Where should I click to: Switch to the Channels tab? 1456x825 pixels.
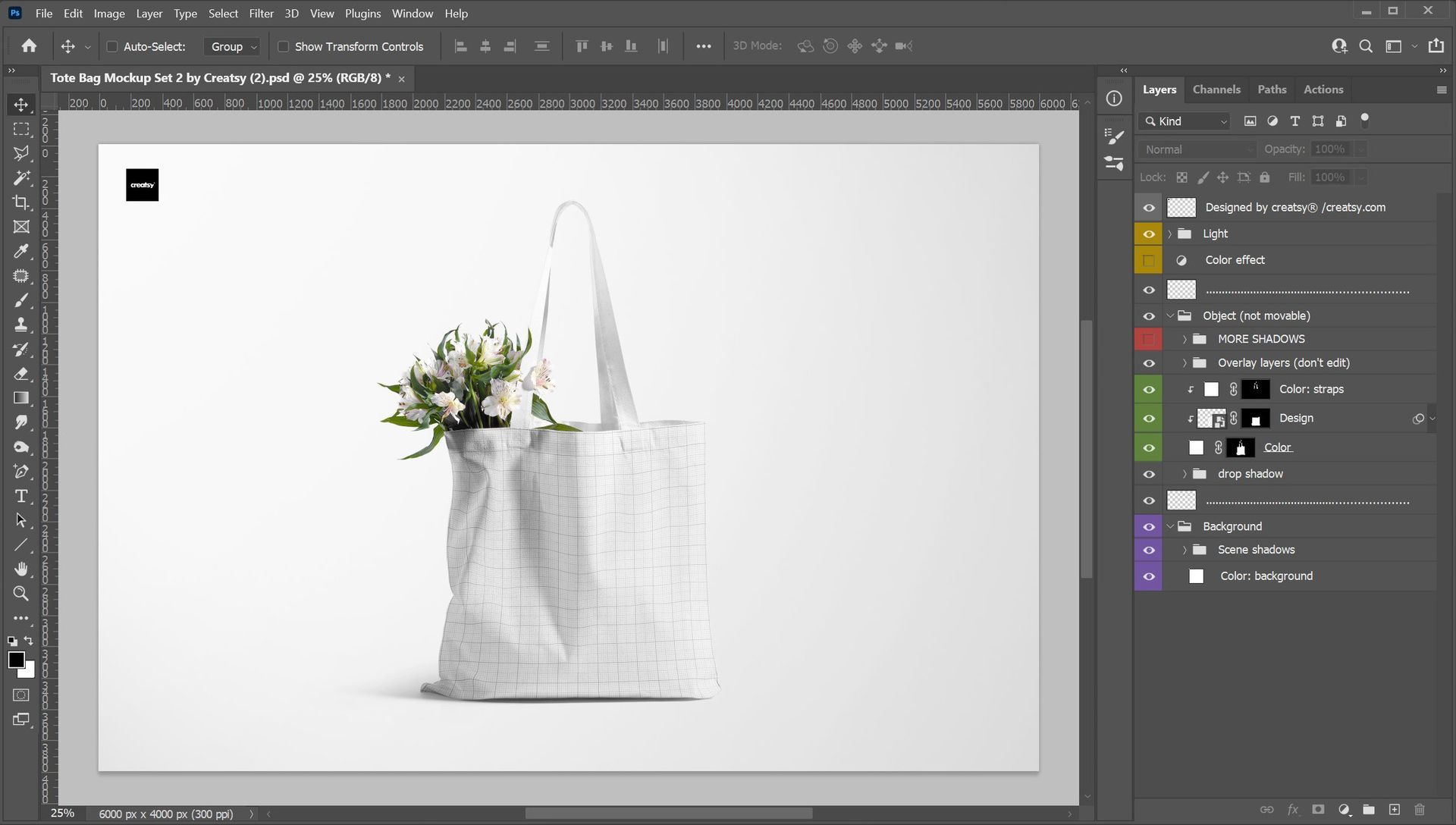click(1216, 89)
